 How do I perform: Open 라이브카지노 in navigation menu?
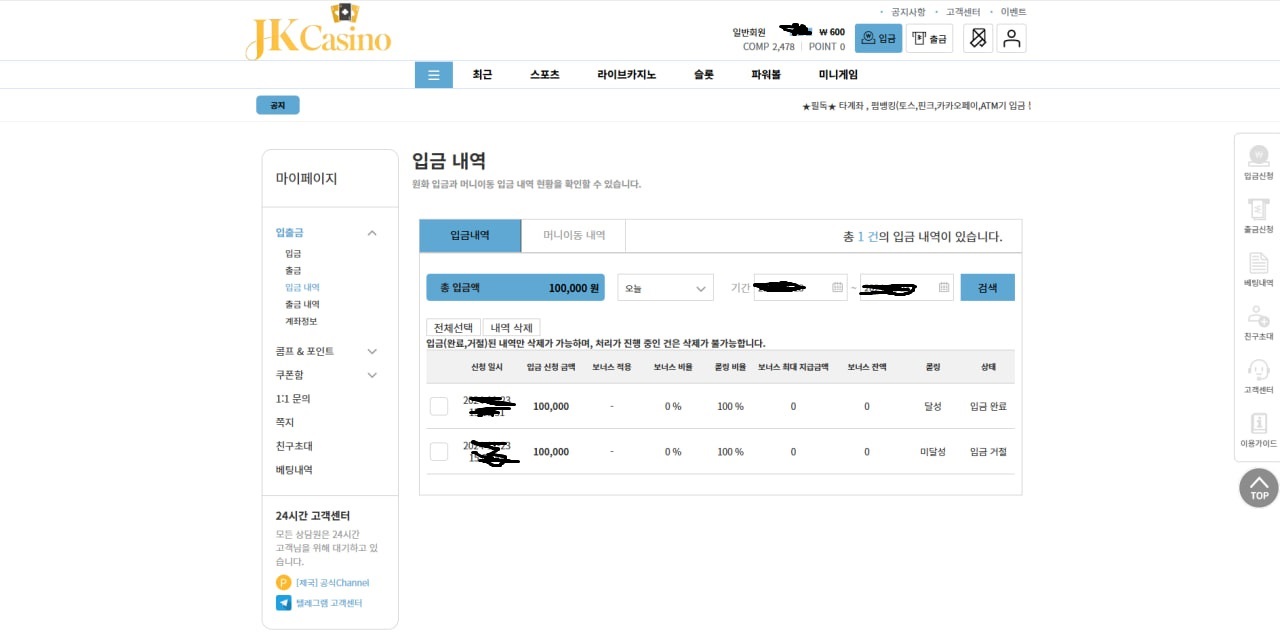[626, 75]
